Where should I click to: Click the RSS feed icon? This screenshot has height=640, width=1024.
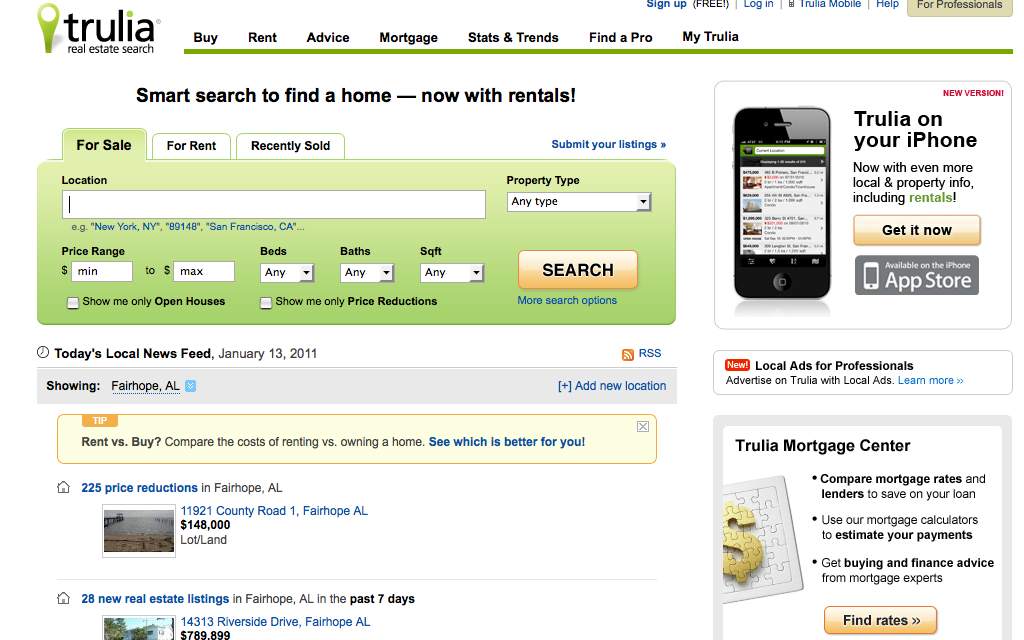pyautogui.click(x=628, y=354)
